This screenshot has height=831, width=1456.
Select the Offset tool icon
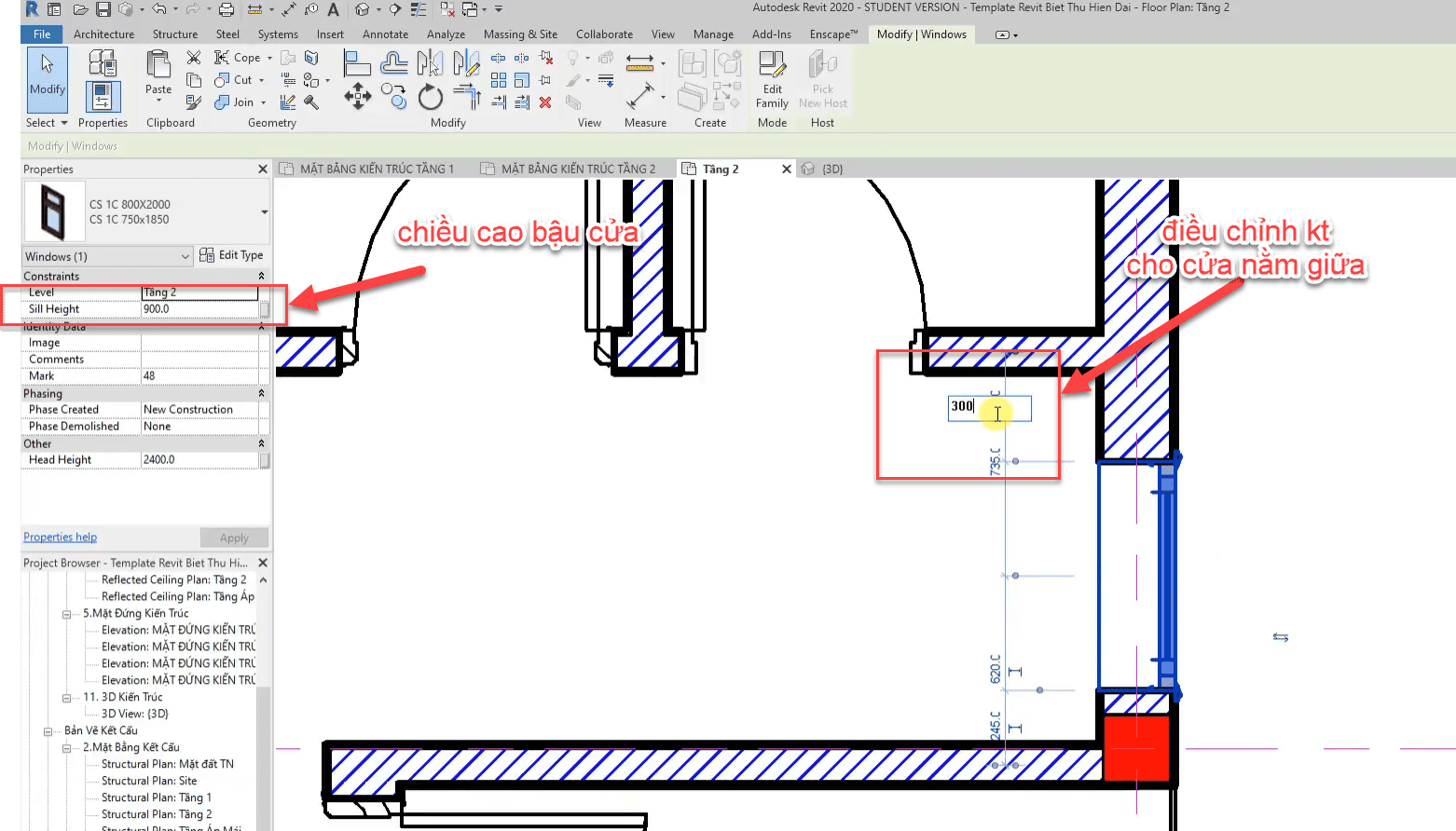(394, 63)
